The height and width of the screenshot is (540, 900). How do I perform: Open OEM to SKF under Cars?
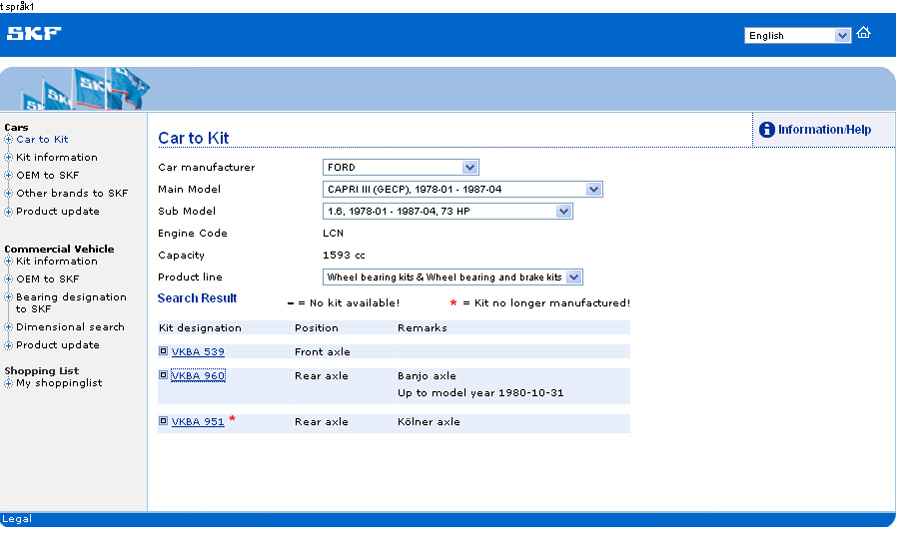(48, 175)
